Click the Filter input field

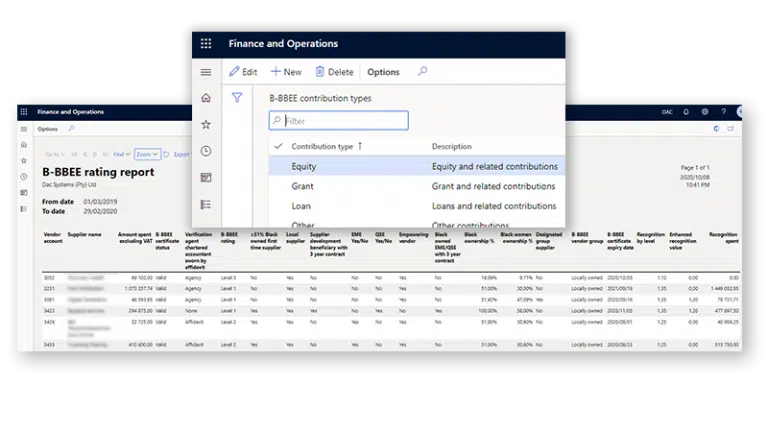point(345,121)
